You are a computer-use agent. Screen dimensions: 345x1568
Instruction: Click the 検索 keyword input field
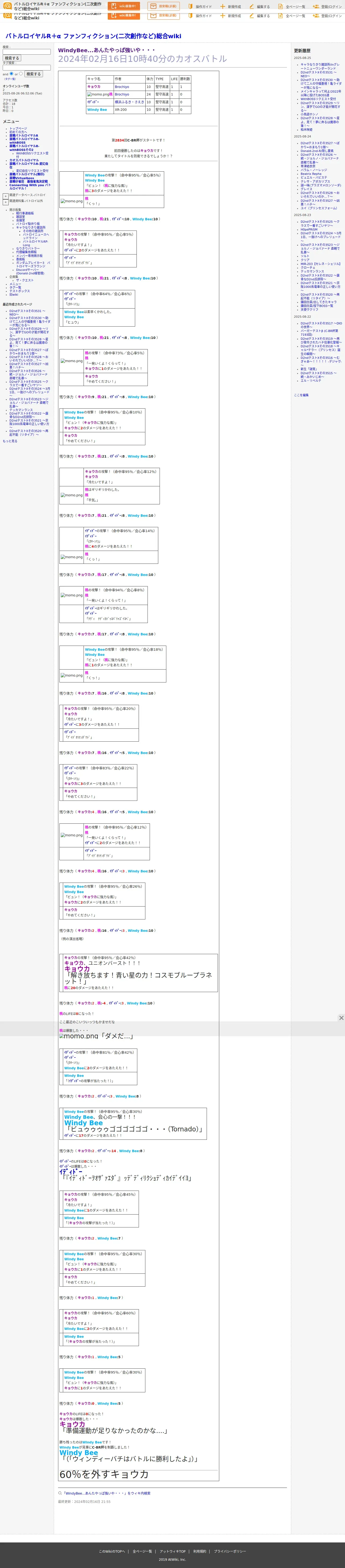[27, 52]
